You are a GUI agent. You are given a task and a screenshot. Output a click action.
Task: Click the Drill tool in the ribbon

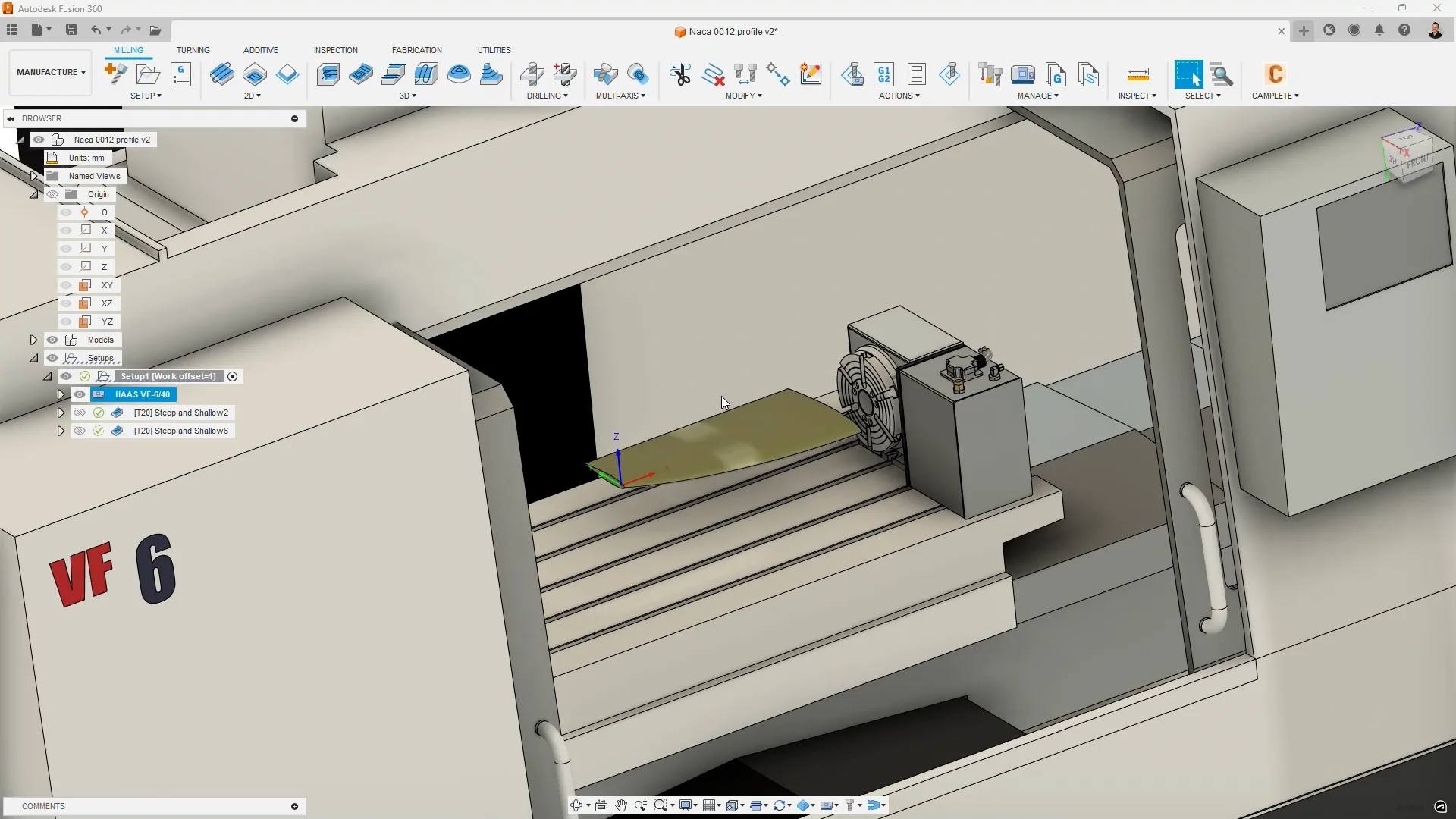532,74
